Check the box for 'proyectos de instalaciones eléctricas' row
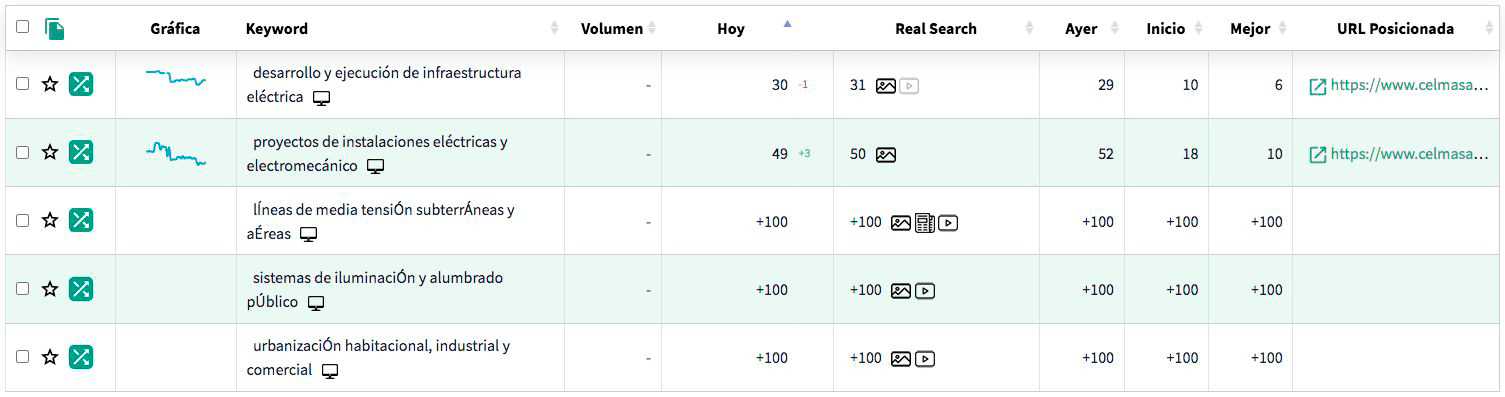 23,152
